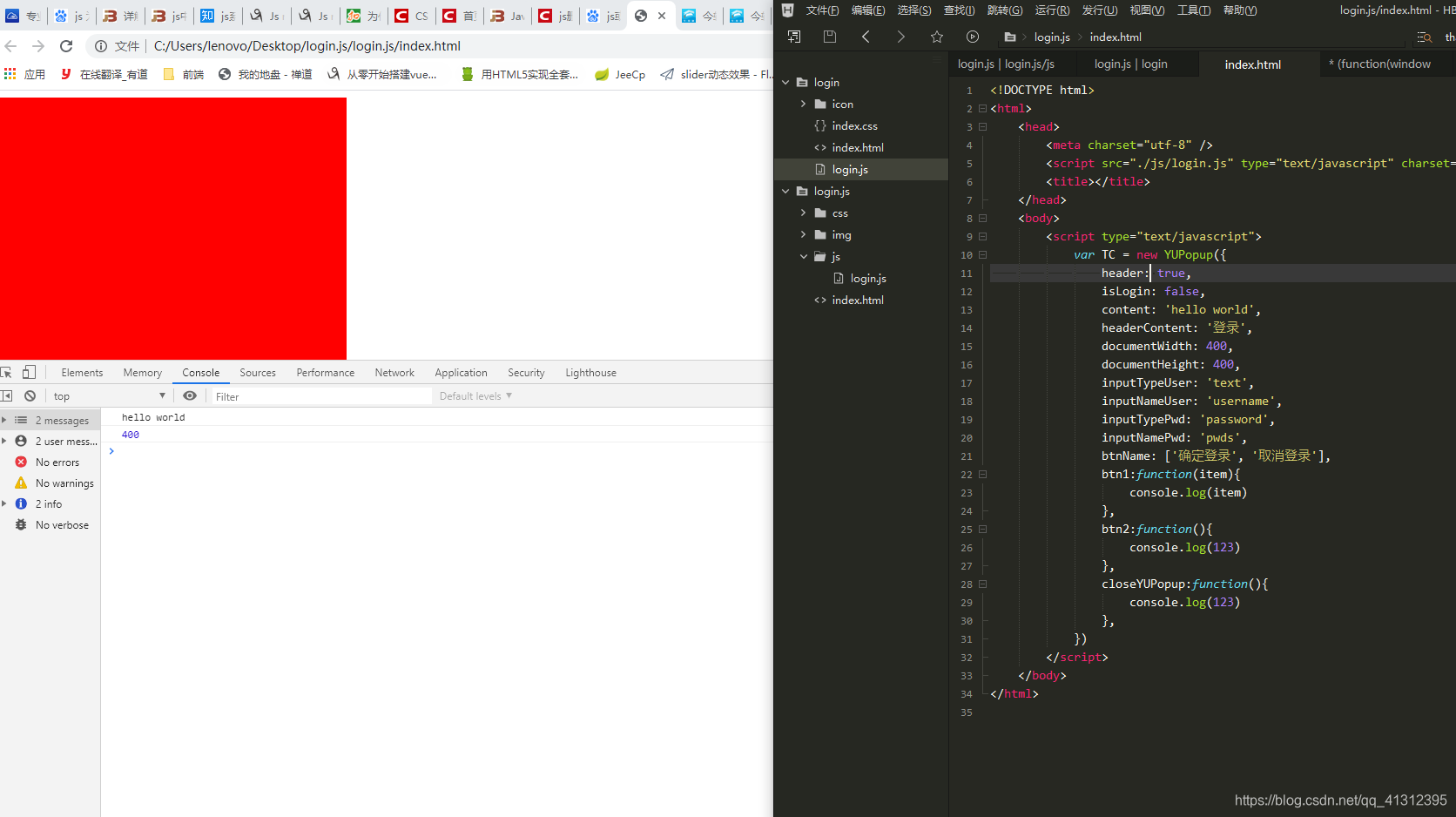Expand the 'img' folder in project tree
1456x817 pixels.
click(804, 234)
